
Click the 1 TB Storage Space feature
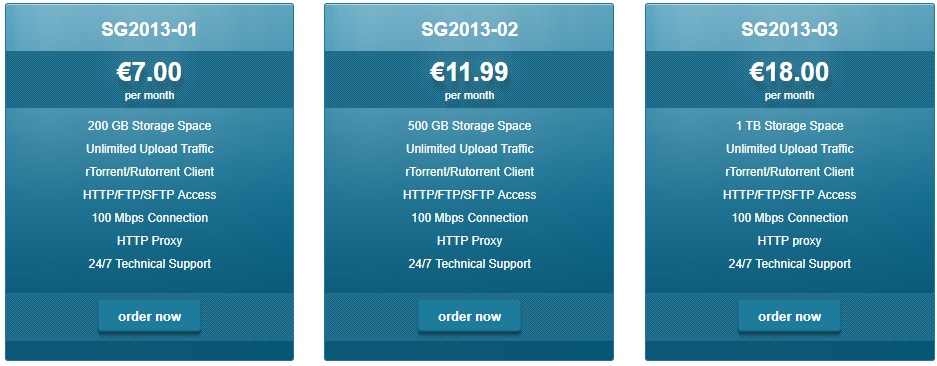coord(789,126)
